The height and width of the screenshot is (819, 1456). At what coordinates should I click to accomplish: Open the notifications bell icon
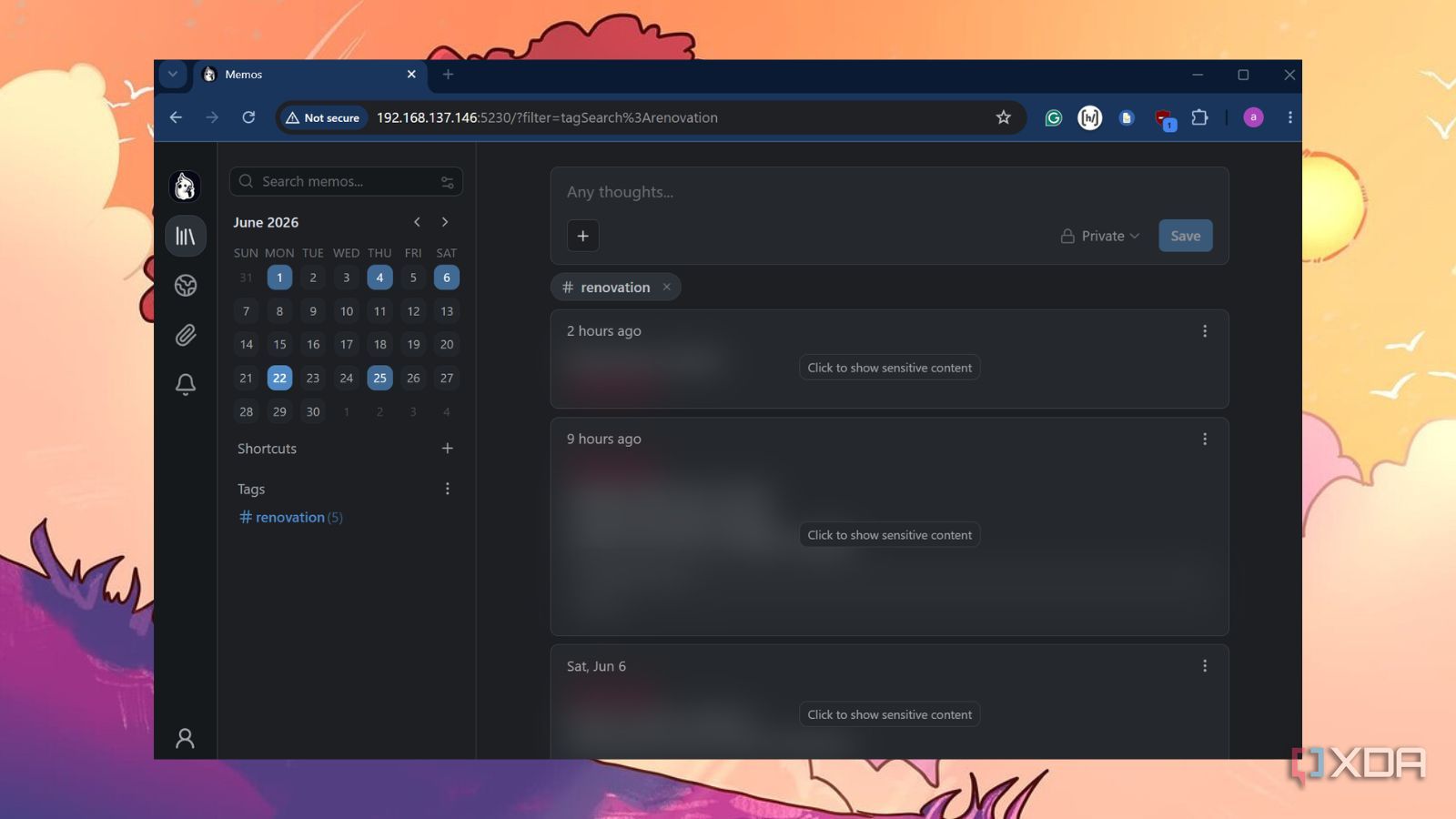[186, 384]
